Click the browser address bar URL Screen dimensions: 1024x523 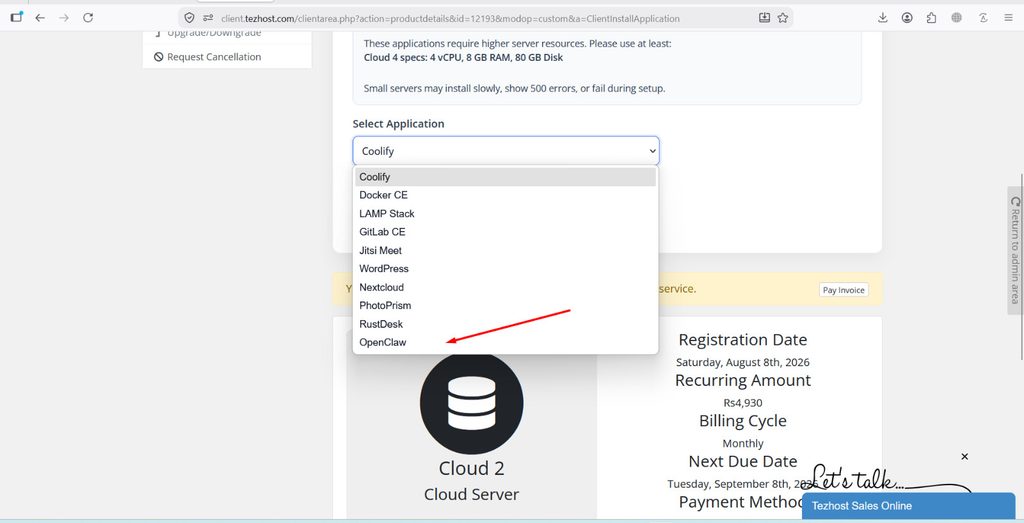(450, 18)
